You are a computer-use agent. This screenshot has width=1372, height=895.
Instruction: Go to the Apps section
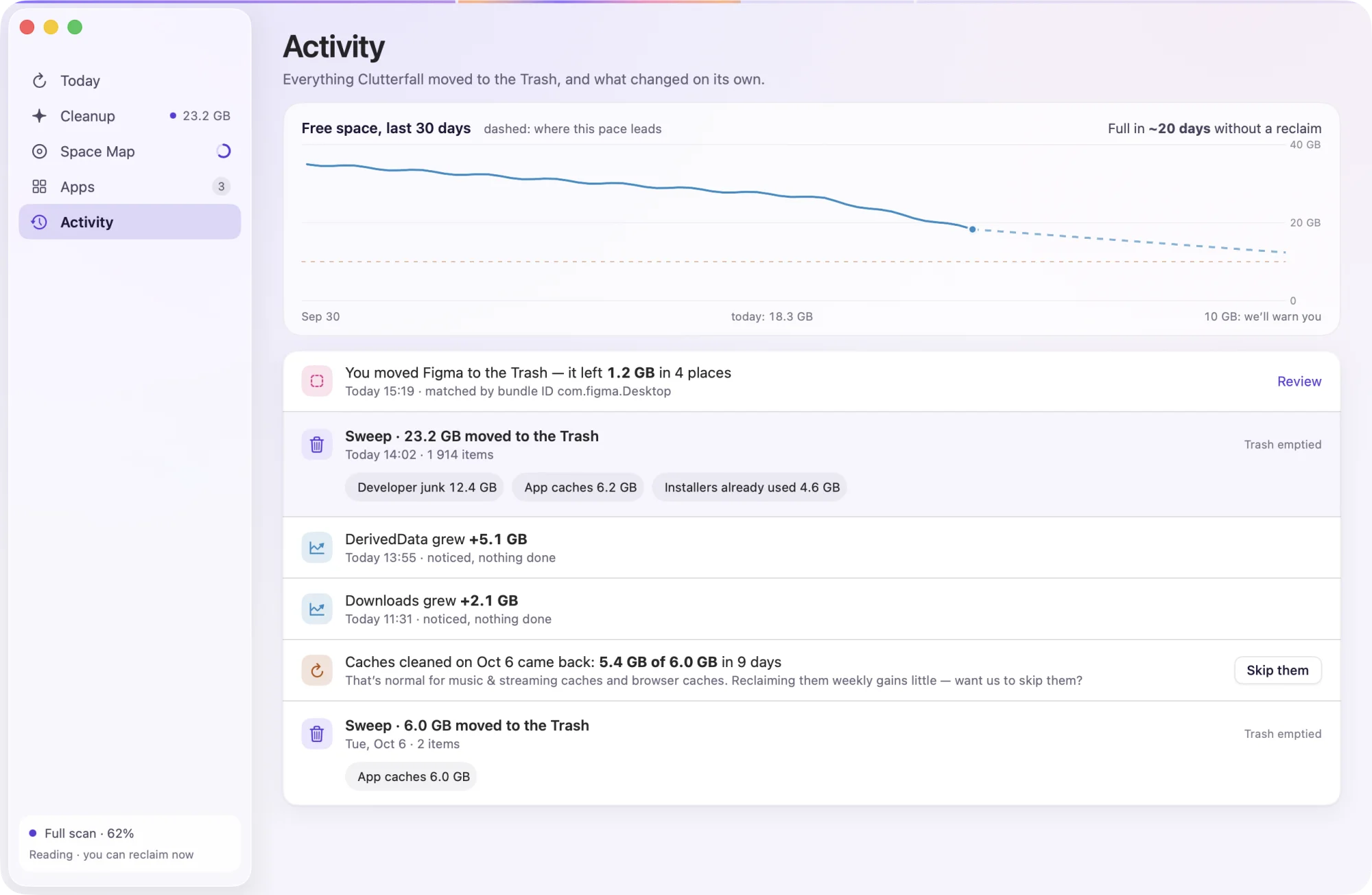tap(130, 187)
